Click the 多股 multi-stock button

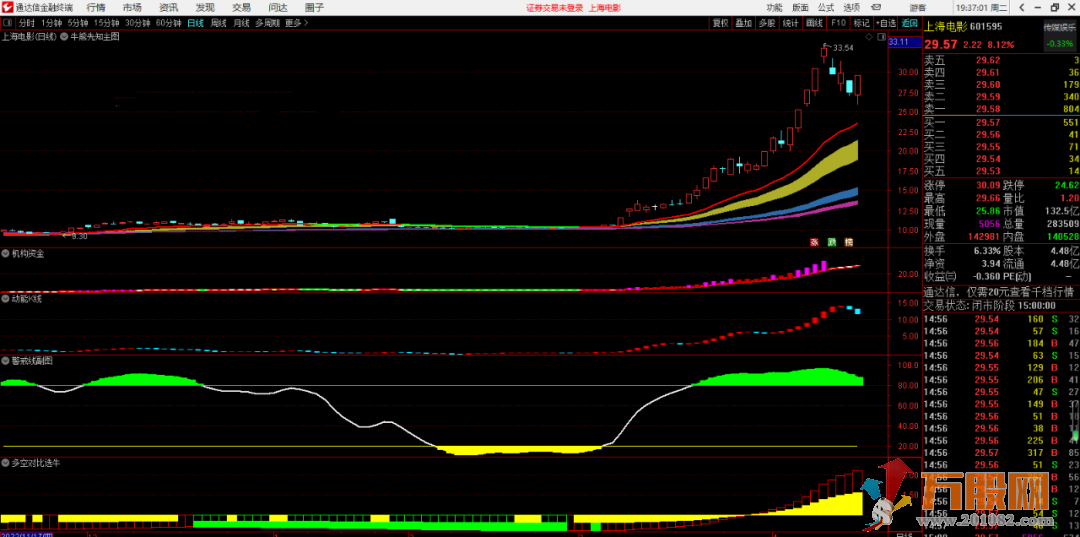767,23
